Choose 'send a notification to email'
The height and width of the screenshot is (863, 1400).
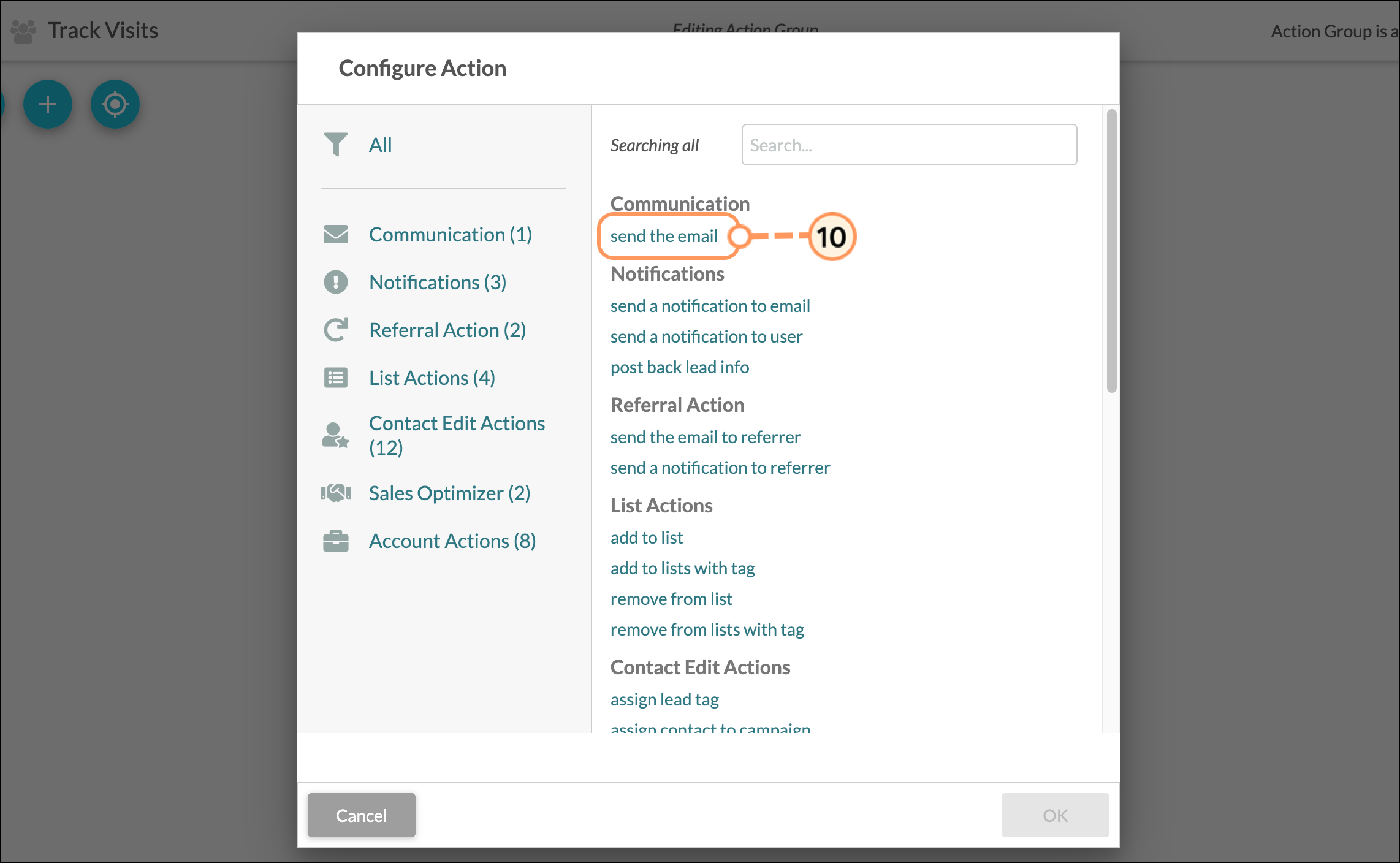(710, 306)
